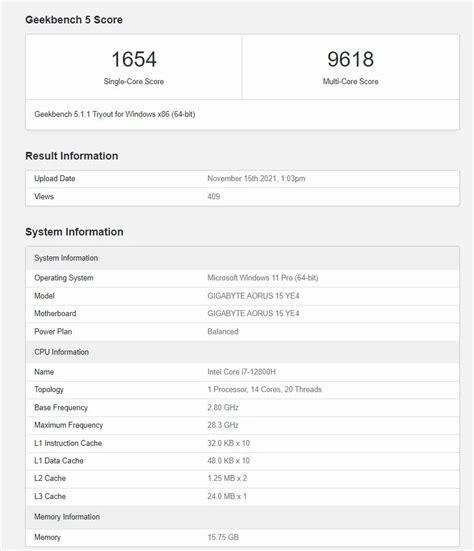This screenshot has width=474, height=551.
Task: Select the 48.0 KB x 10 value
Action: (228, 461)
